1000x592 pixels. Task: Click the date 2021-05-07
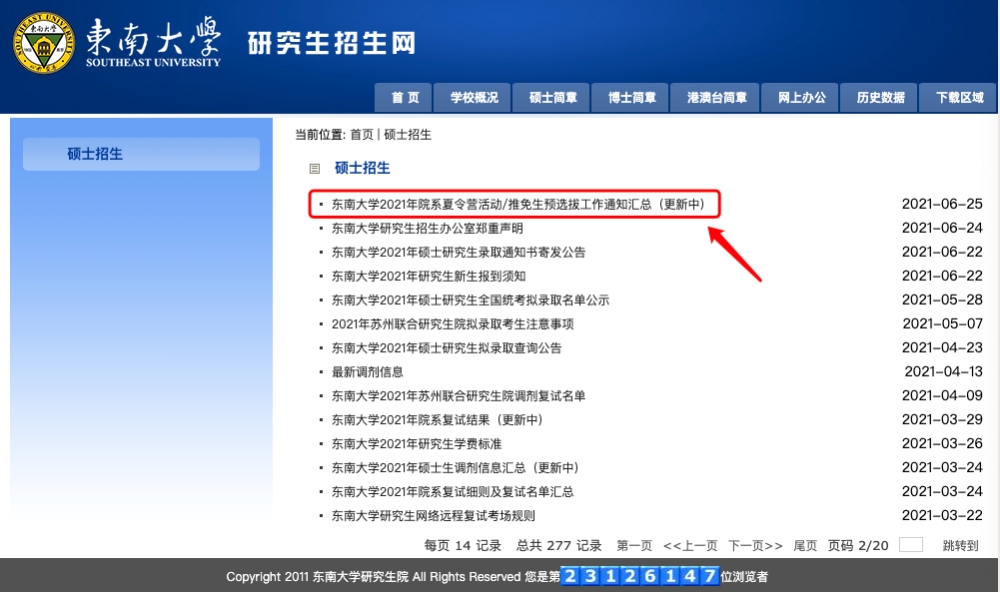[942, 323]
